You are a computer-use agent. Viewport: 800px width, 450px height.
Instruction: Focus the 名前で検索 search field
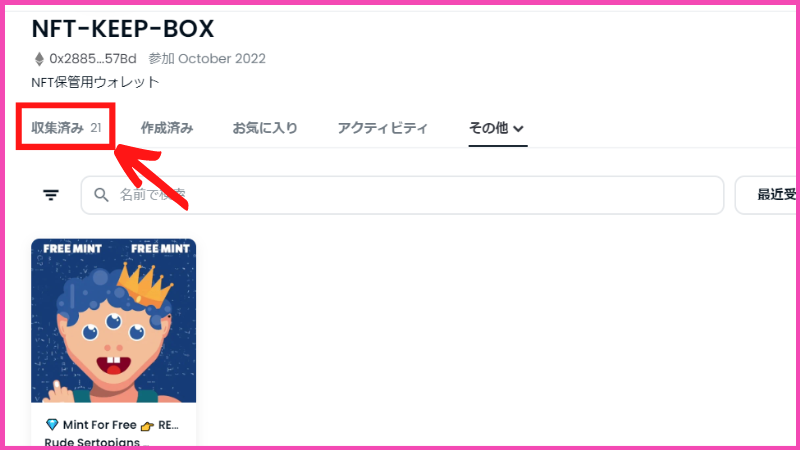coord(402,195)
